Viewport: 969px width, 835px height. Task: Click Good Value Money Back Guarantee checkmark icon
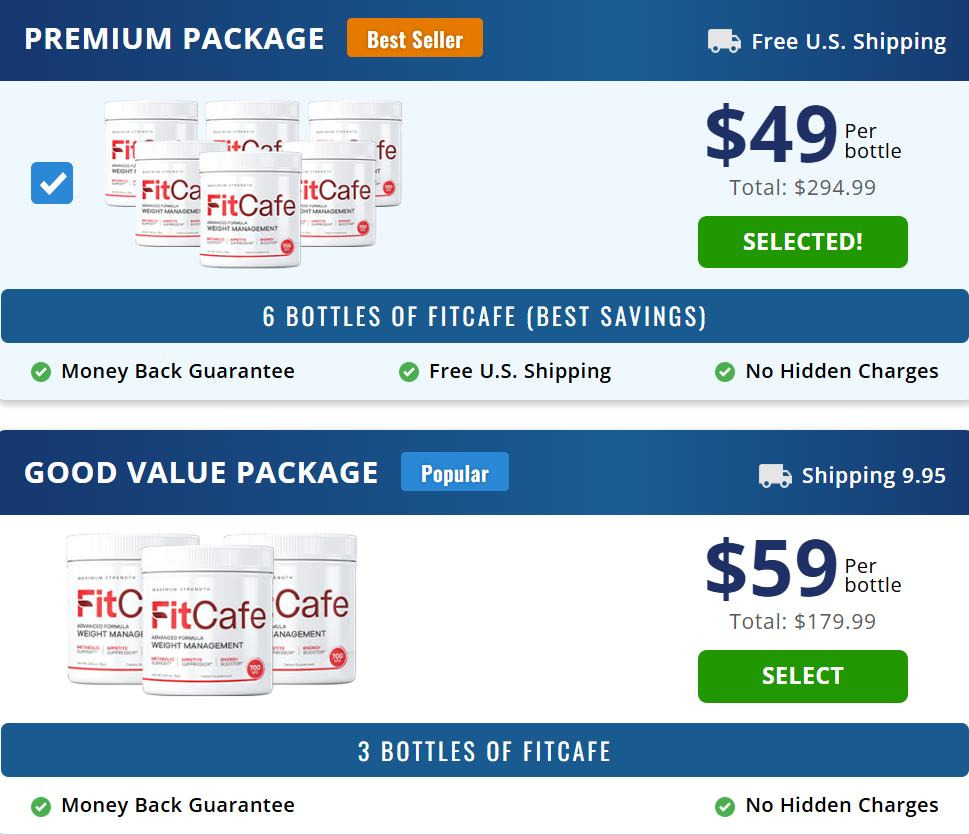tap(41, 806)
